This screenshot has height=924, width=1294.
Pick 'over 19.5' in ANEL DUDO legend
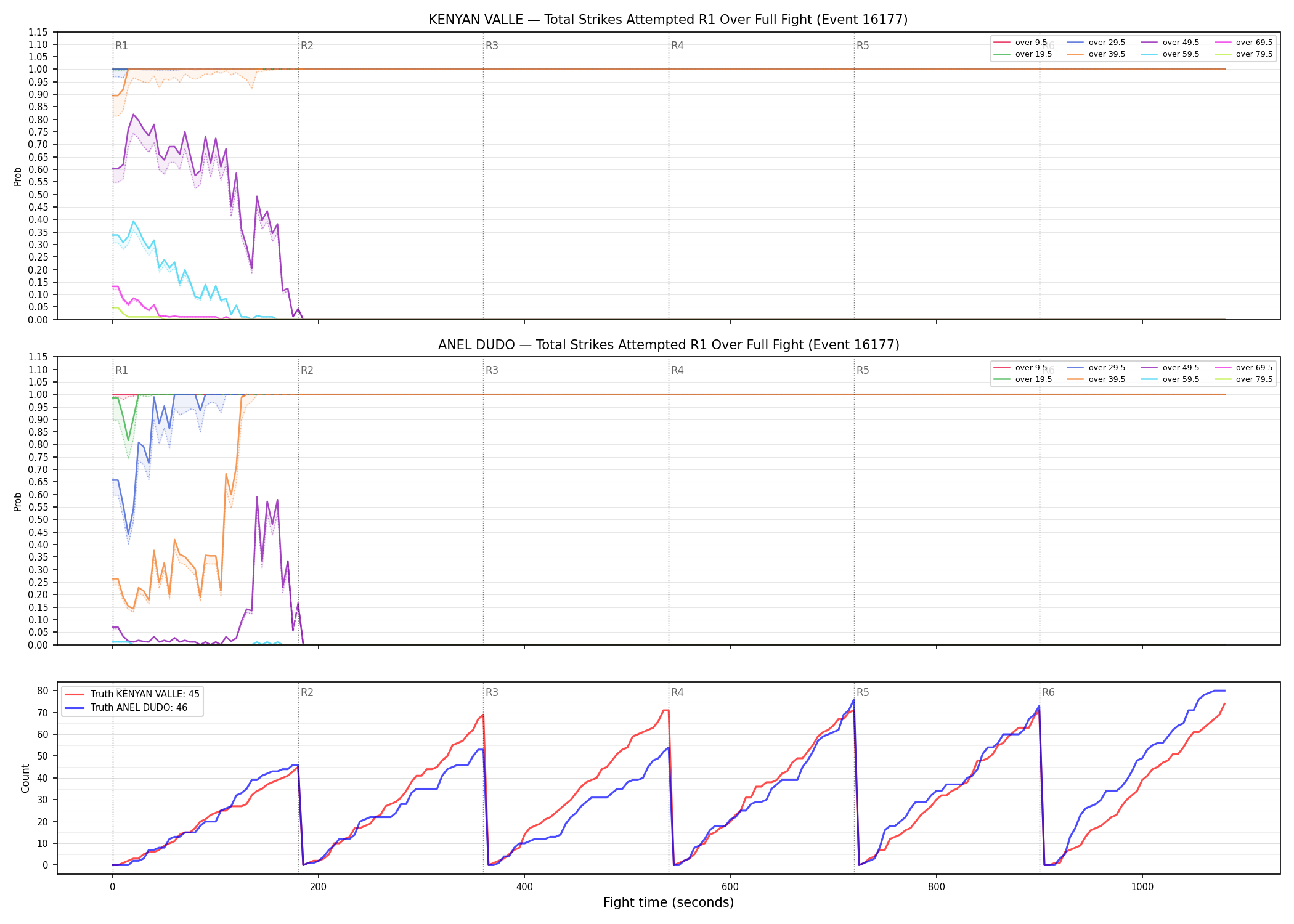tap(1033, 379)
